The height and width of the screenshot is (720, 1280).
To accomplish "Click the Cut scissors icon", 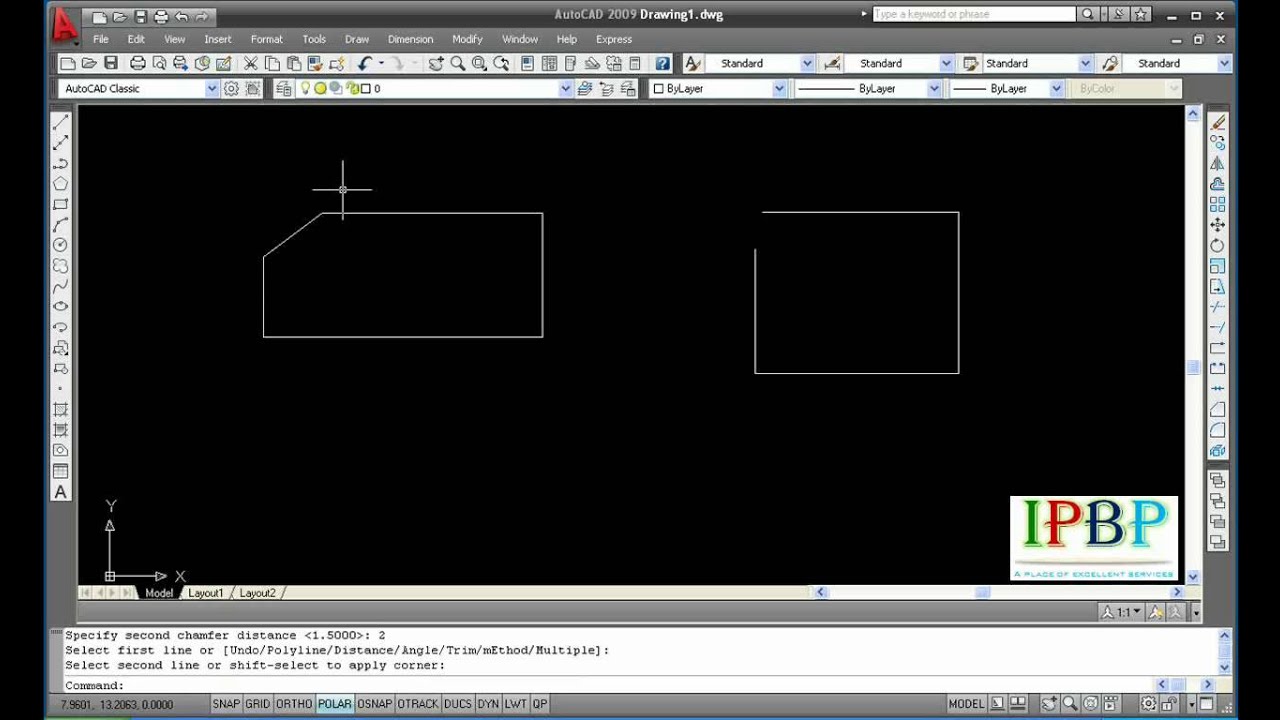I will tap(251, 63).
